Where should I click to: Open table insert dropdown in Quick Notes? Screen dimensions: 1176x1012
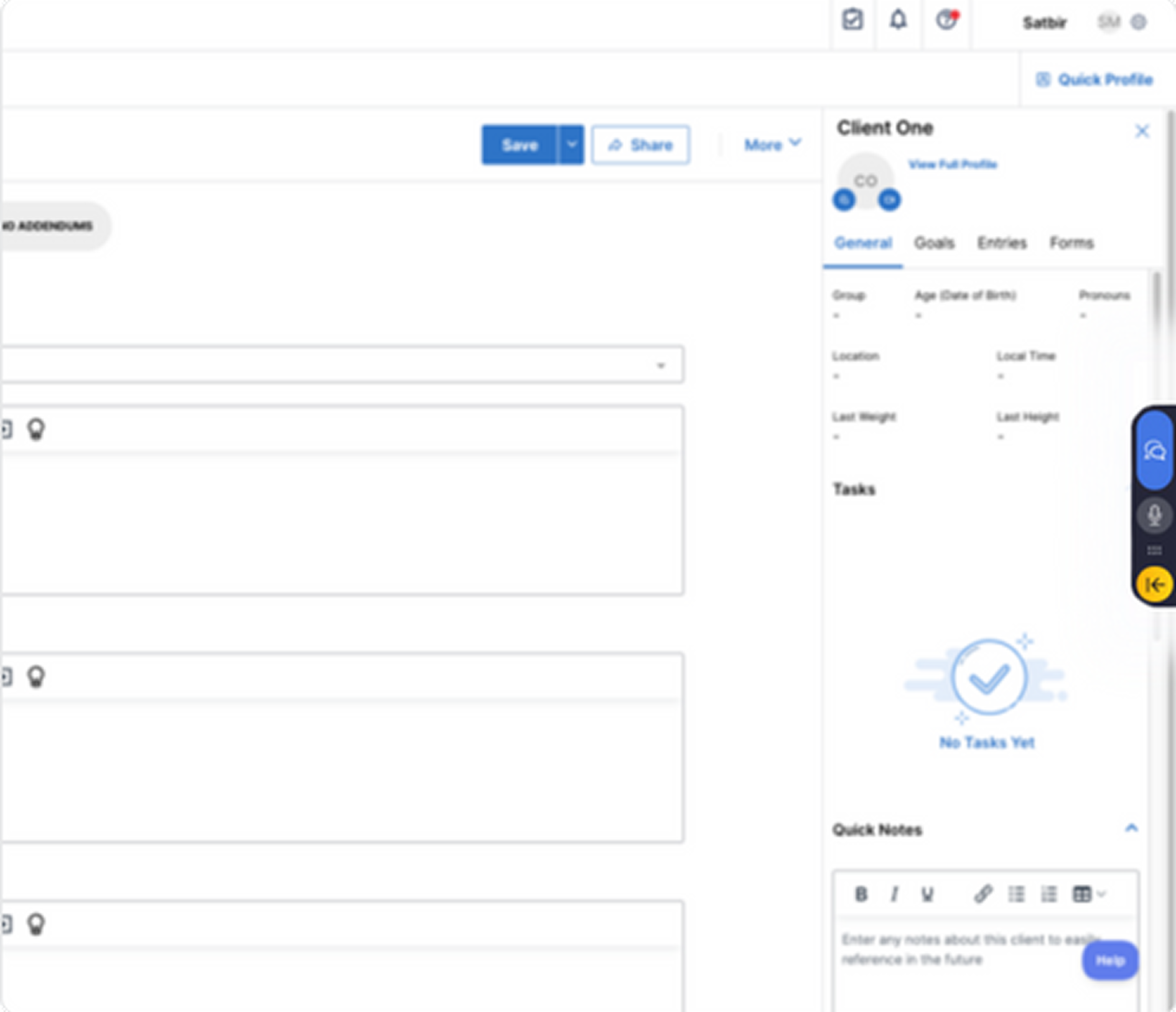(1088, 894)
